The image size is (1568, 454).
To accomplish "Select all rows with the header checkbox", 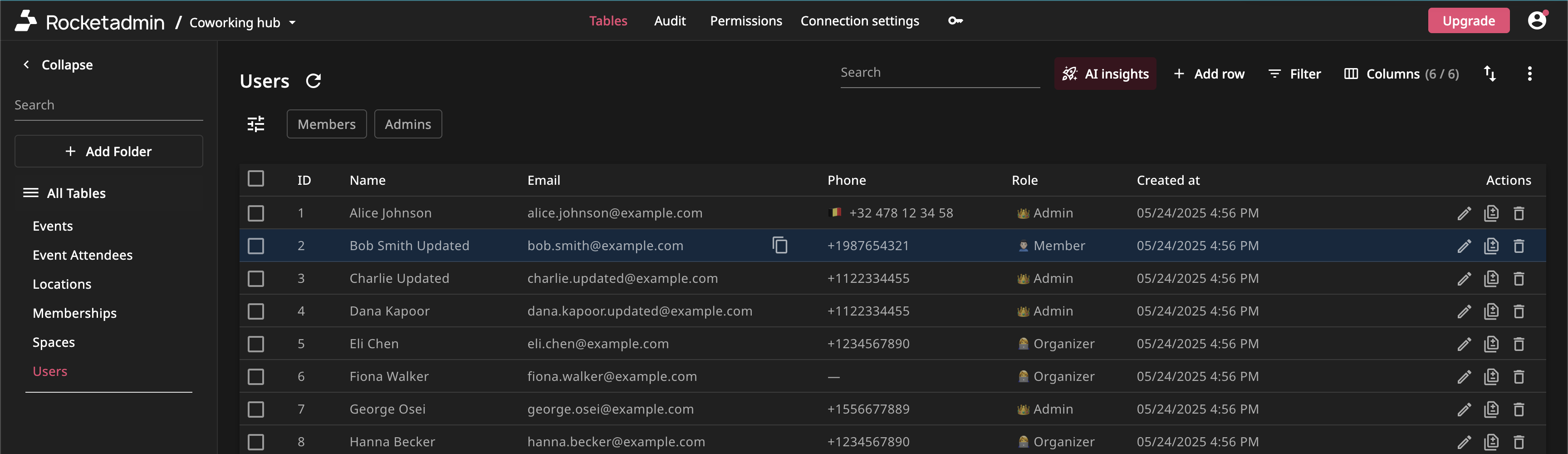I will [255, 178].
